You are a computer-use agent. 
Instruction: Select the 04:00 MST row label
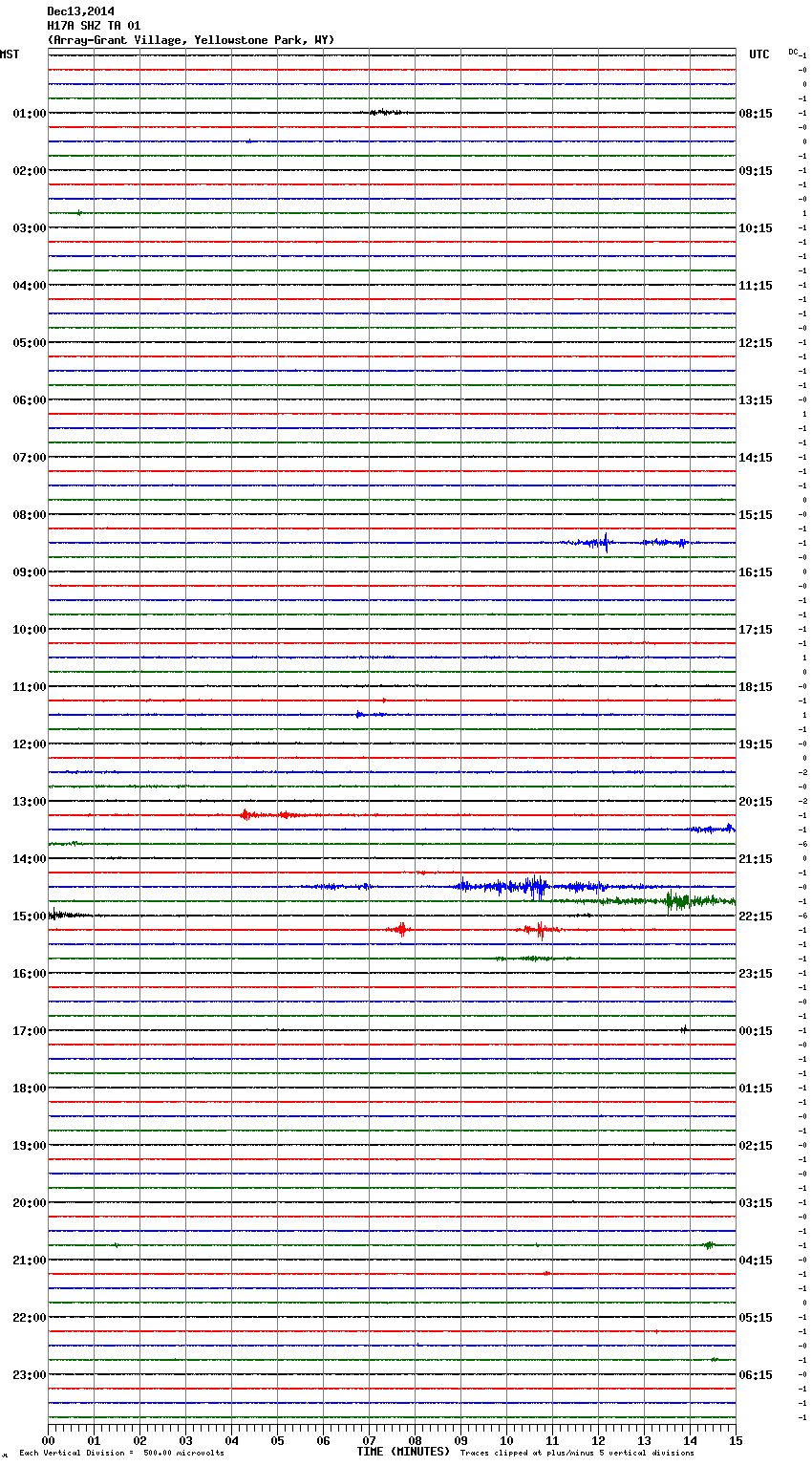30,286
